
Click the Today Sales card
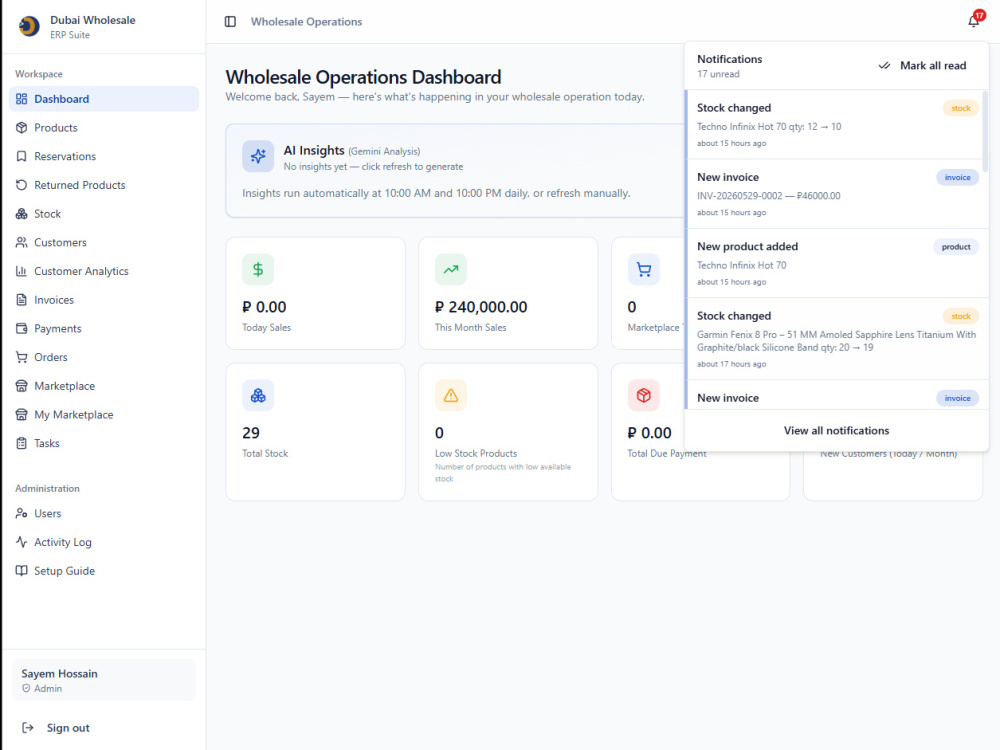[316, 293]
